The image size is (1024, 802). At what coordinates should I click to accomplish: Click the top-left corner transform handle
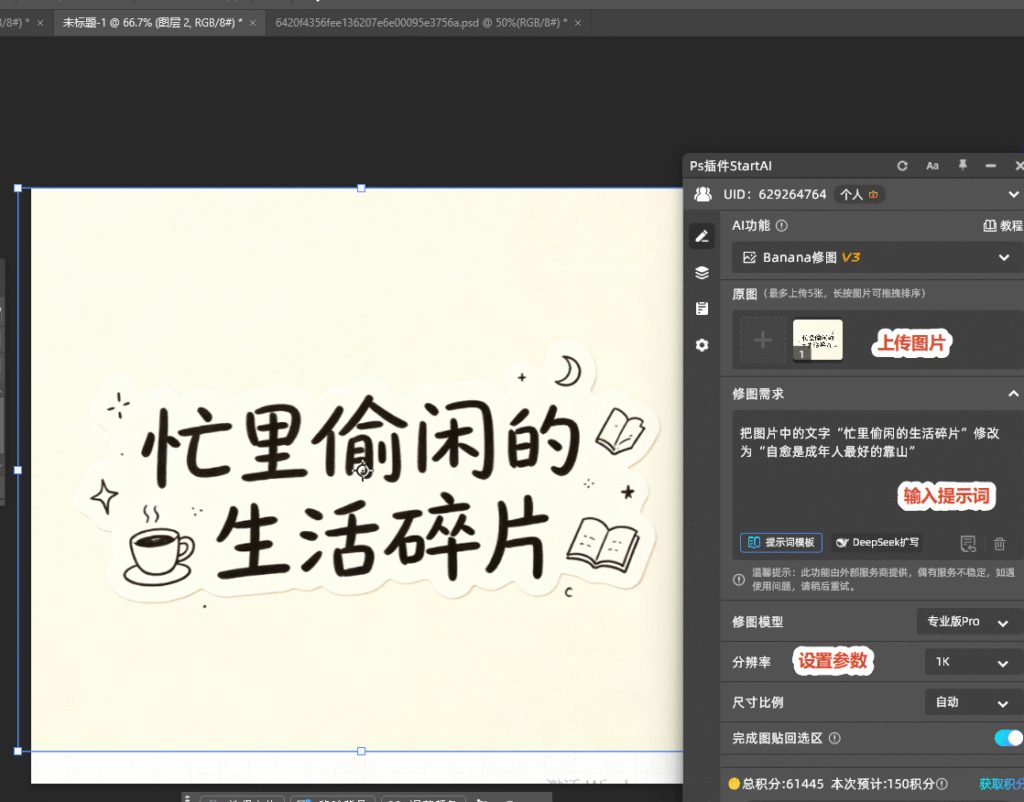[x=18, y=188]
